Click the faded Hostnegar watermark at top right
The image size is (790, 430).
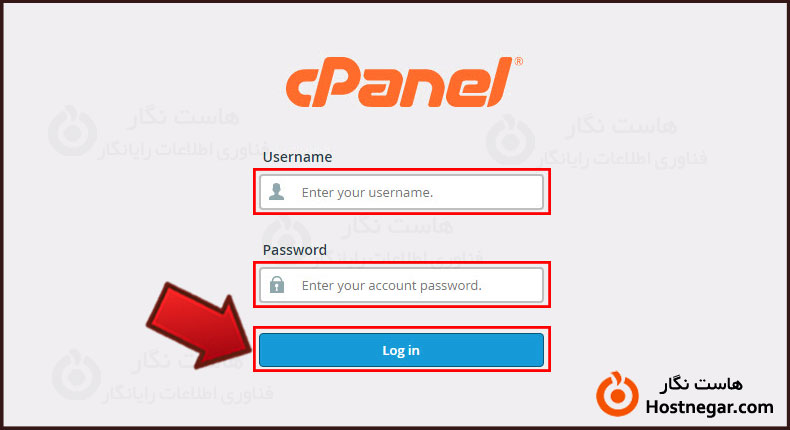coord(597,140)
